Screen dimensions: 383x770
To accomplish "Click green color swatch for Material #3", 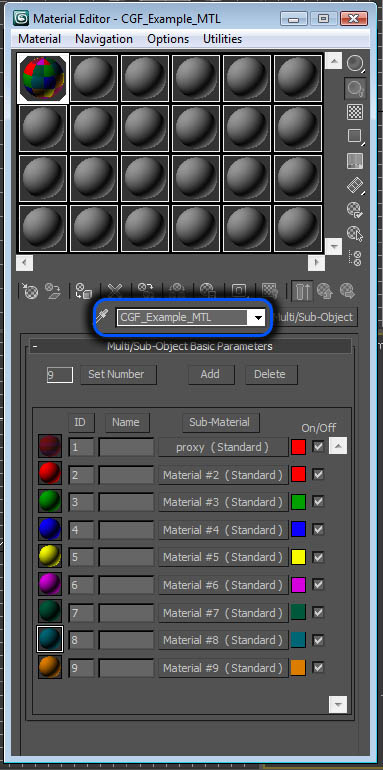I will 298,501.
